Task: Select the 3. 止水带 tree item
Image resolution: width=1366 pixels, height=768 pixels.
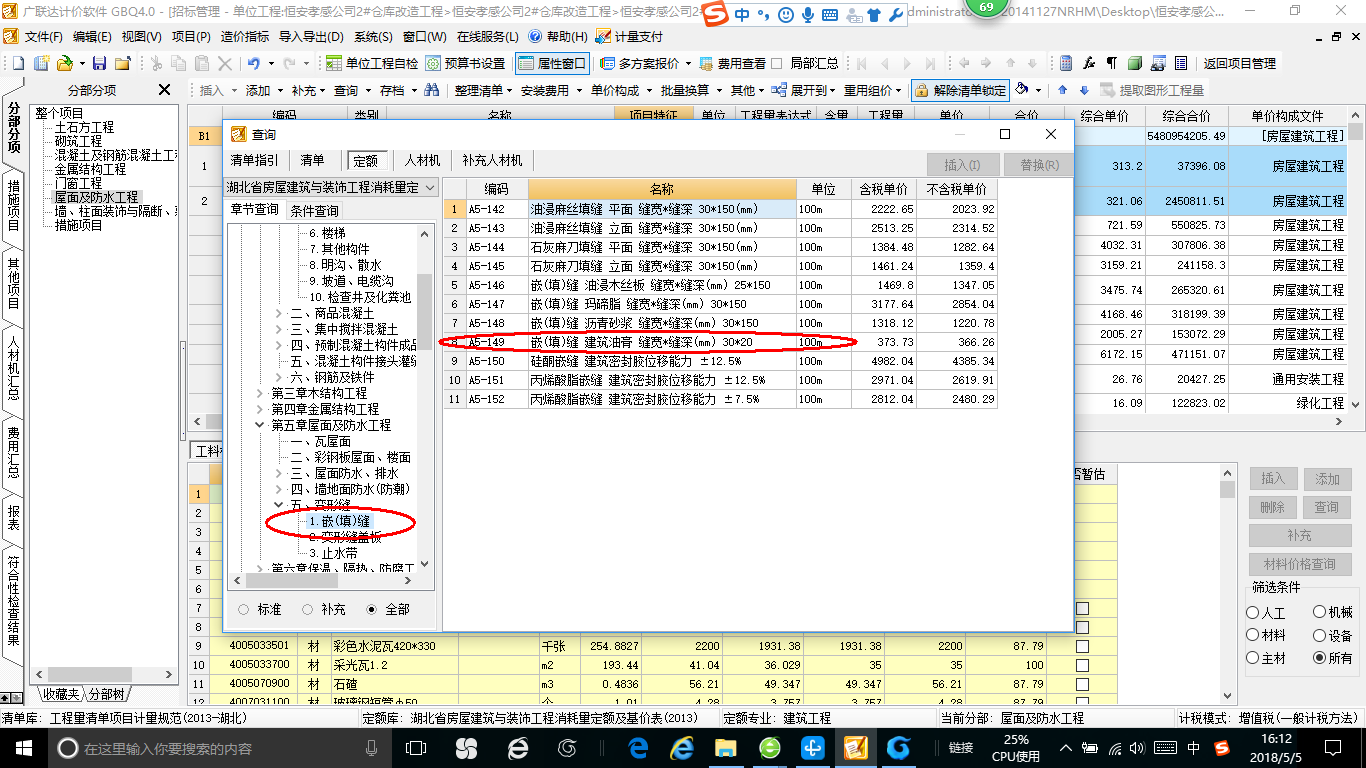Action: pos(334,552)
